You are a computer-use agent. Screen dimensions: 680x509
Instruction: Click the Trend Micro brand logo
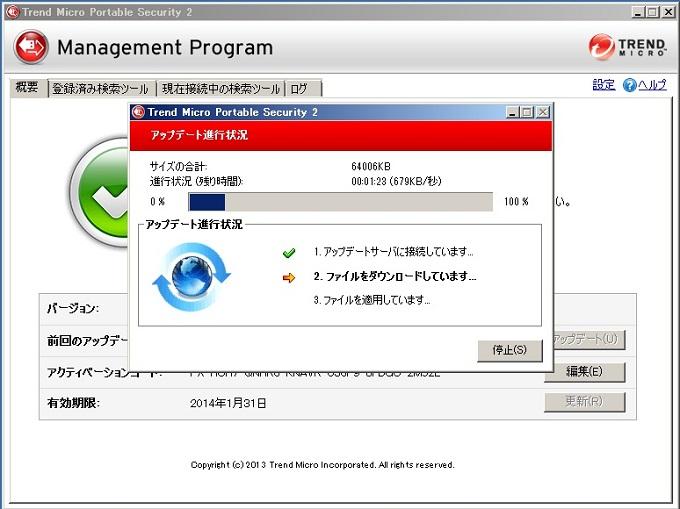[x=628, y=47]
